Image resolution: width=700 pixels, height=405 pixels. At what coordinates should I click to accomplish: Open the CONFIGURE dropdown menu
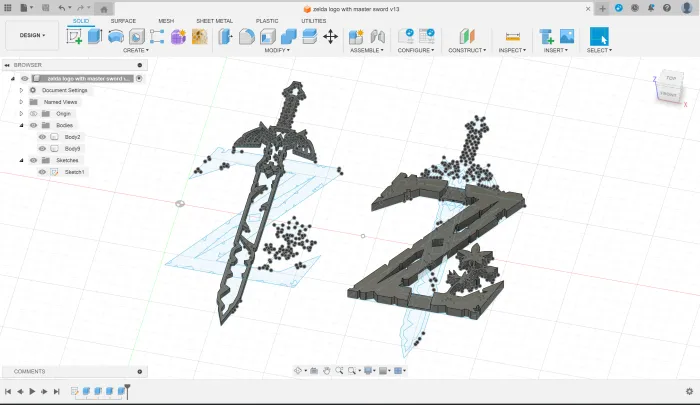416,50
